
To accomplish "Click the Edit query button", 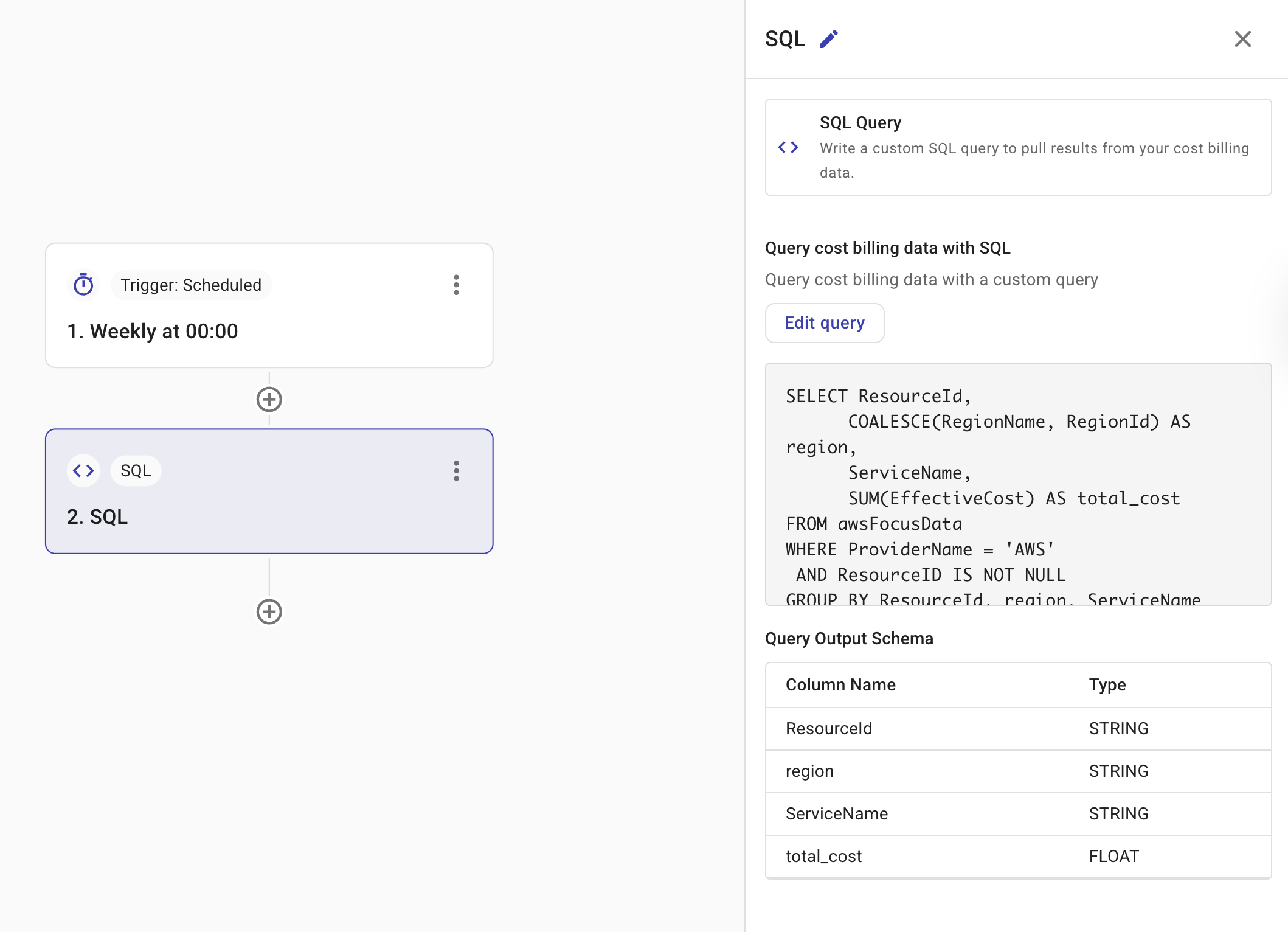I will tap(824, 323).
